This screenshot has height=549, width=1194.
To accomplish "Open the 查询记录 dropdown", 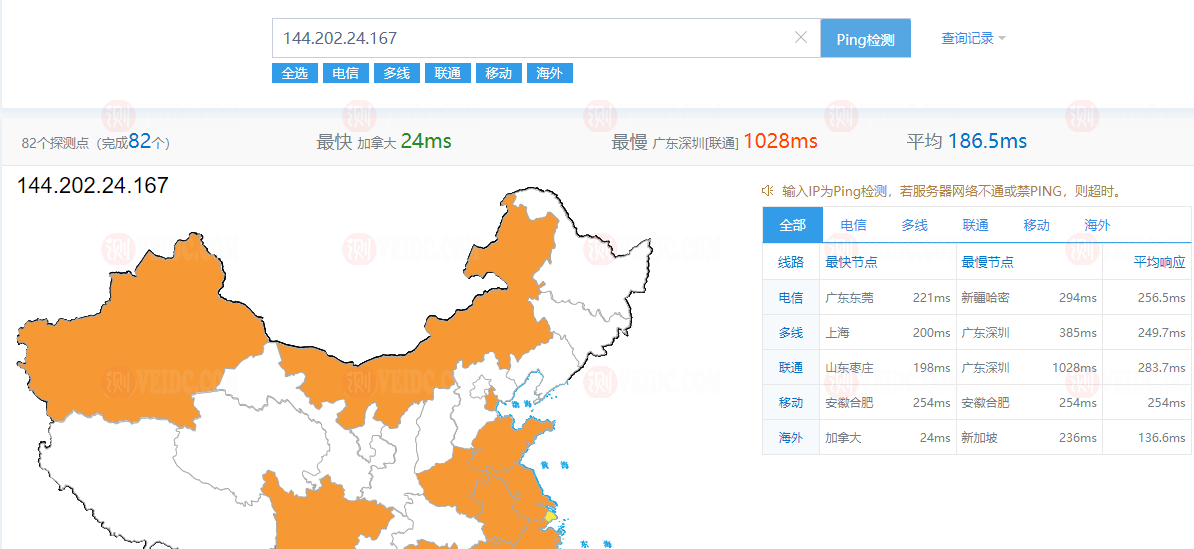I will point(973,38).
